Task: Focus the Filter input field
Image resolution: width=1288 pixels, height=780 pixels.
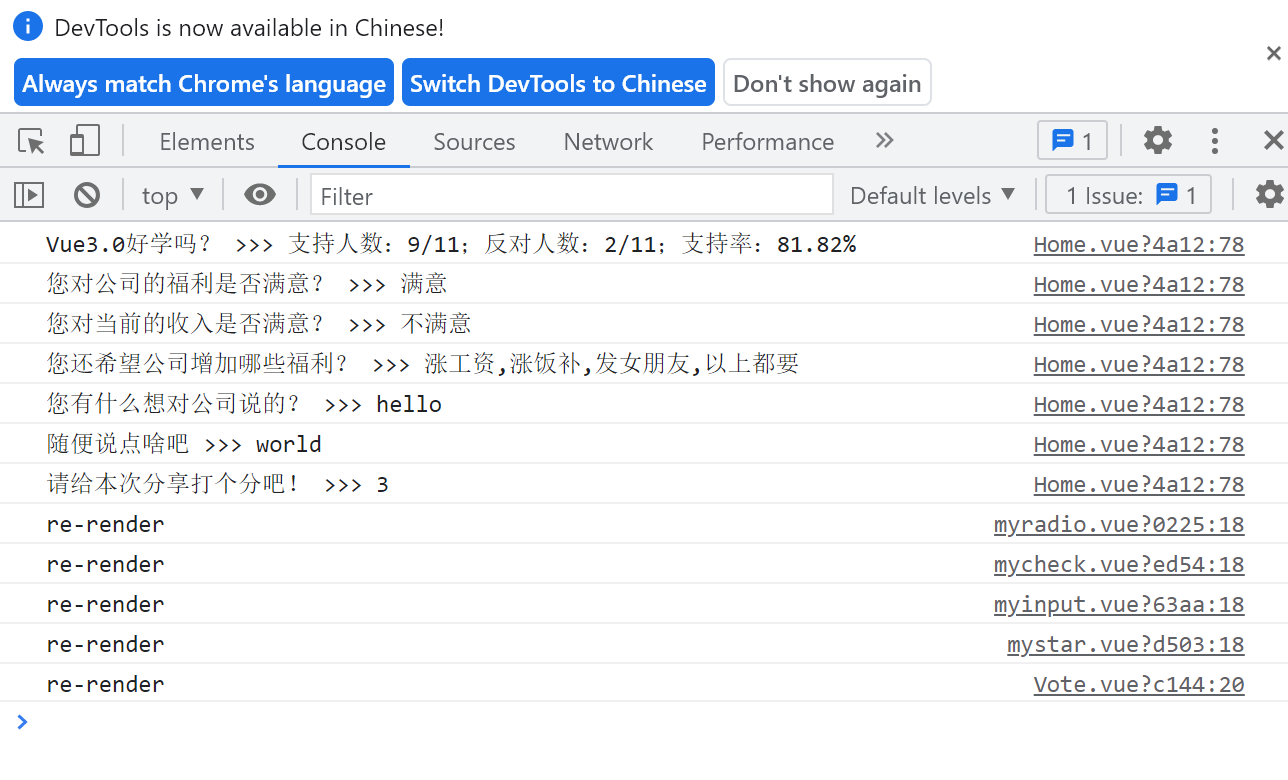Action: click(x=571, y=196)
